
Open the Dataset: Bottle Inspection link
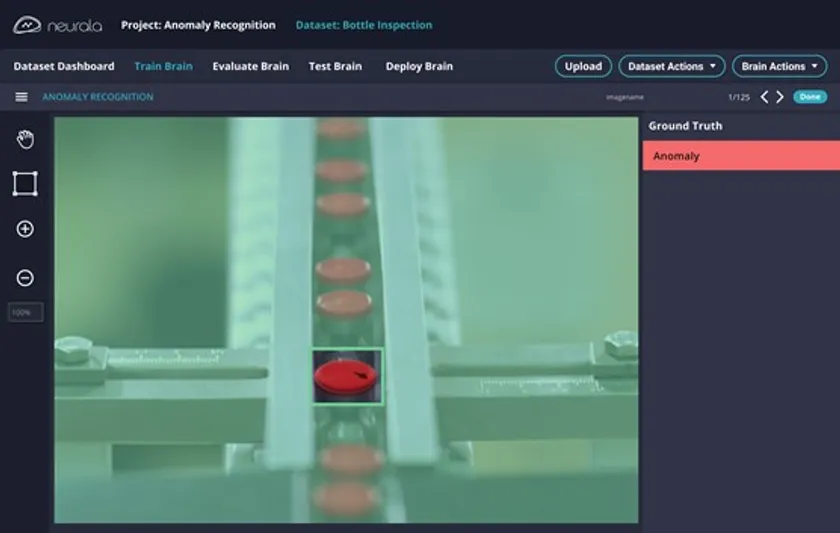tap(364, 25)
